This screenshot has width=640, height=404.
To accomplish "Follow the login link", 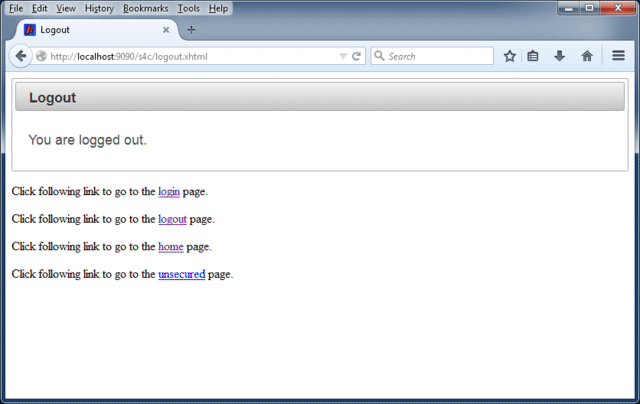I will (169, 191).
